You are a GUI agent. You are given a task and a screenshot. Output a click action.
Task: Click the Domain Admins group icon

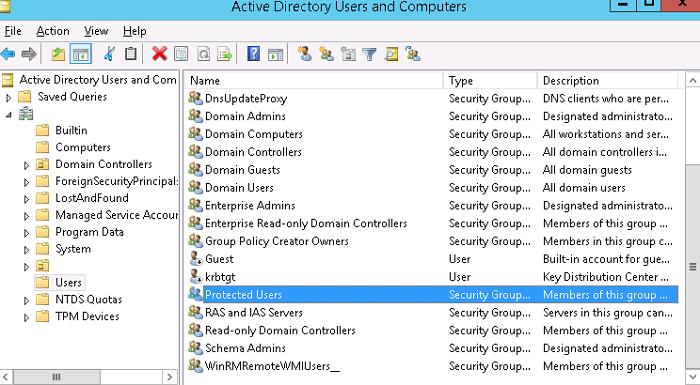196,116
